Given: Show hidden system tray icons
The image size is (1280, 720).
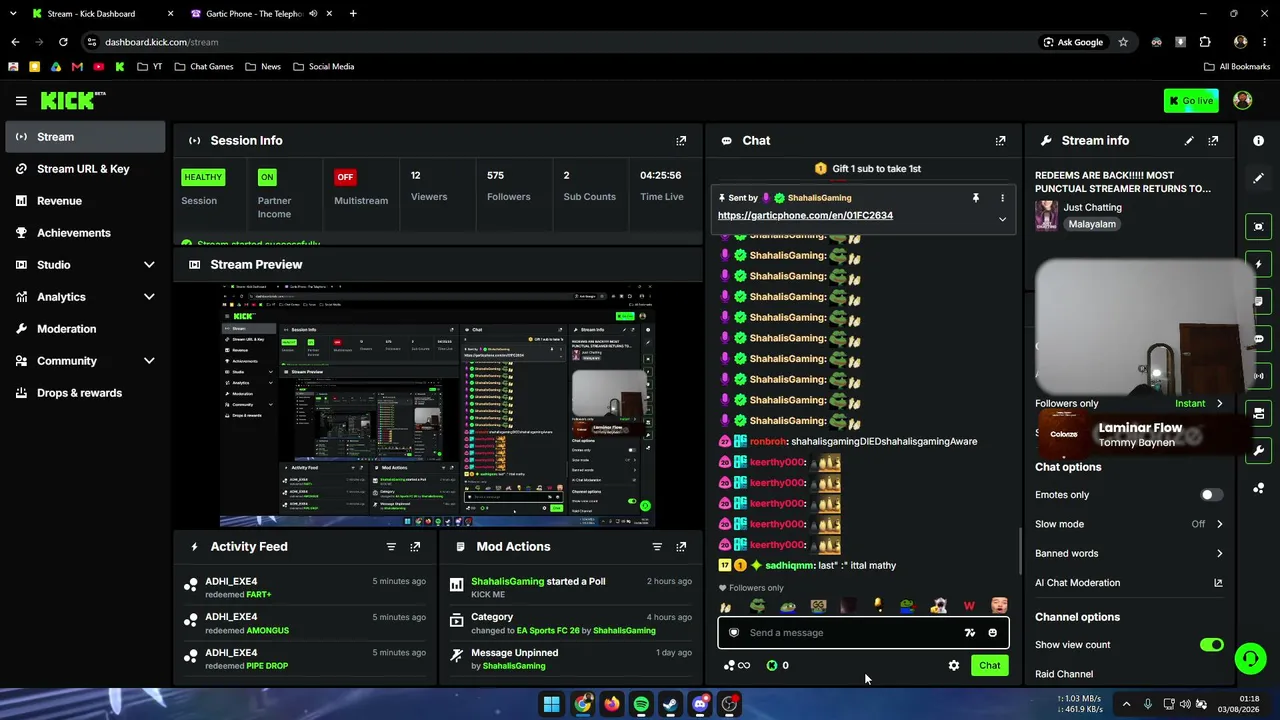Looking at the screenshot, I should (1126, 704).
